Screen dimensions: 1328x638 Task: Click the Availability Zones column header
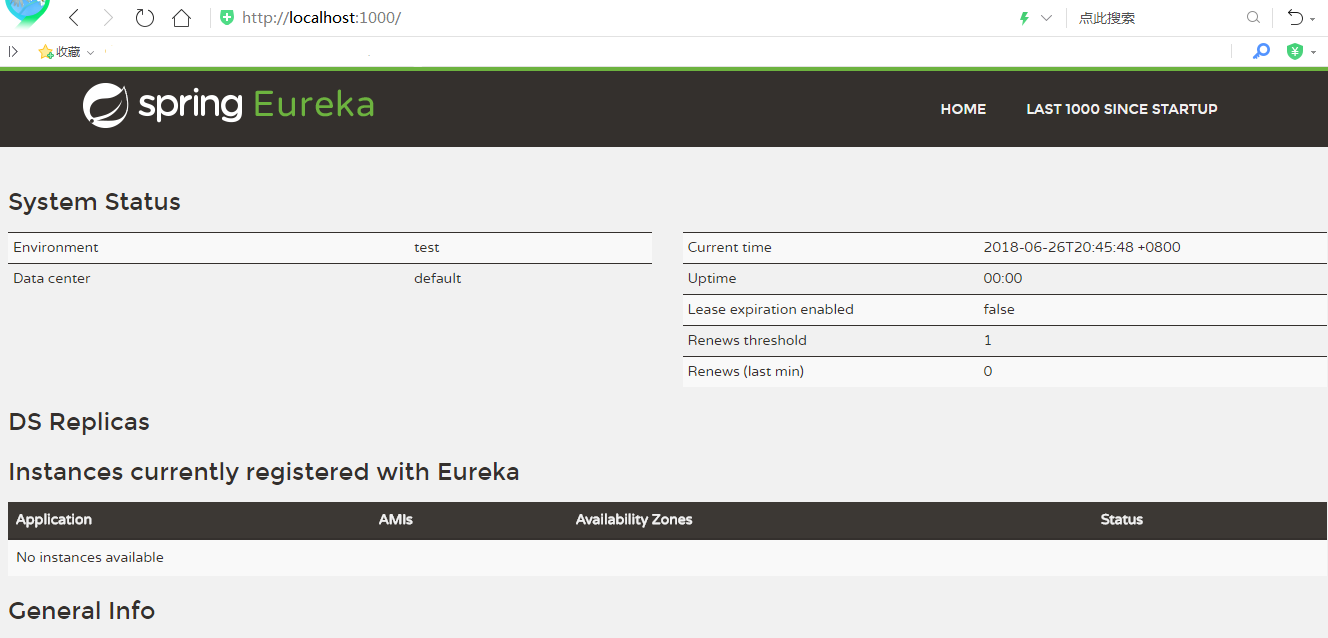[634, 519]
